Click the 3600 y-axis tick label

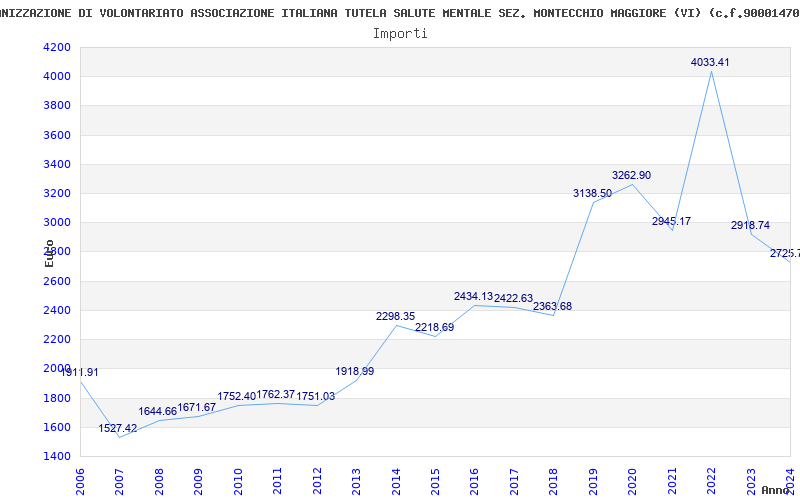(57, 135)
